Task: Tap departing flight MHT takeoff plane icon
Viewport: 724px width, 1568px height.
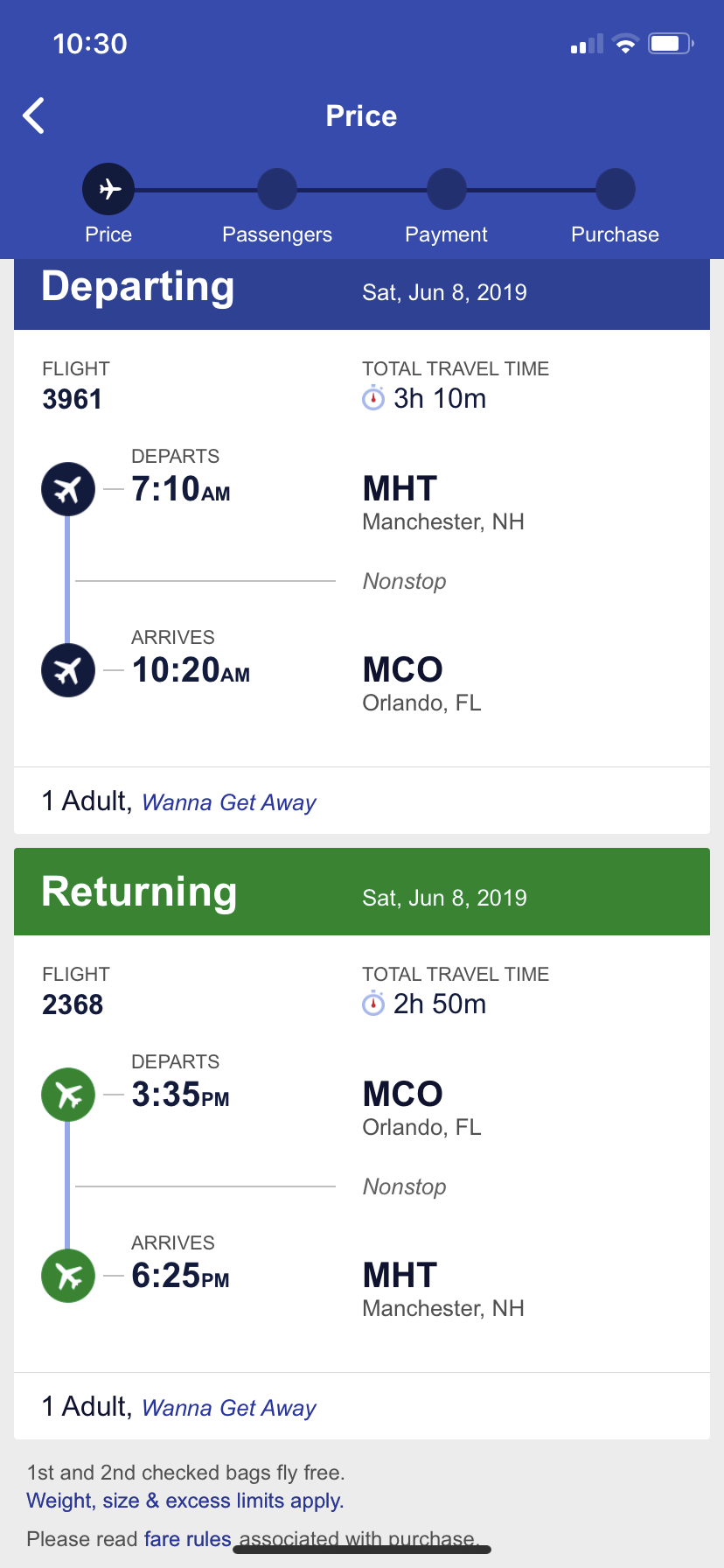Action: [68, 489]
